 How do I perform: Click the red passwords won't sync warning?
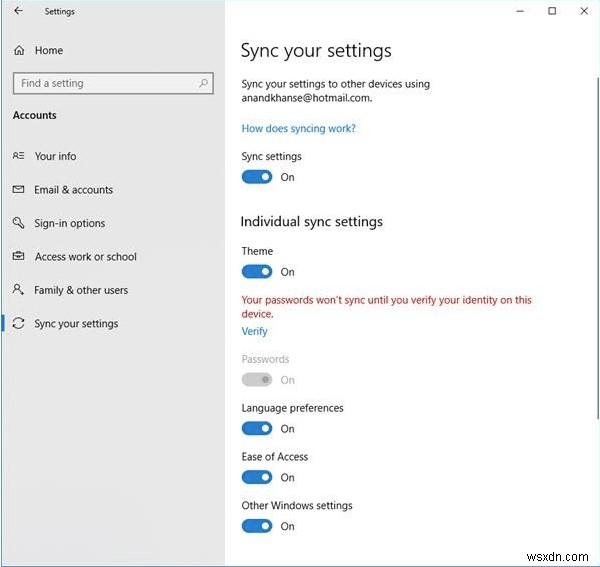pos(386,306)
